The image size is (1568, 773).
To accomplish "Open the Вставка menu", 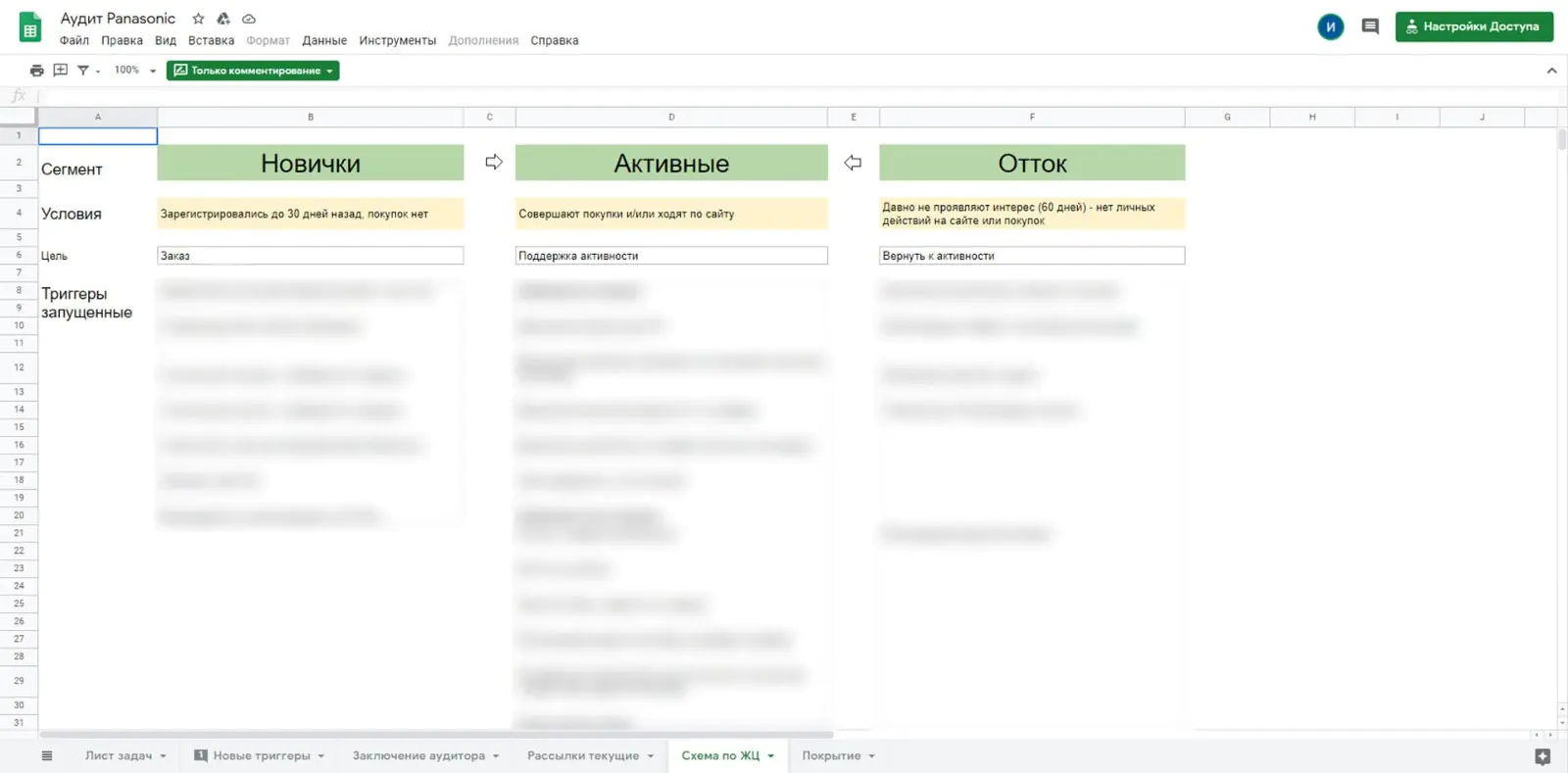I will [x=211, y=41].
